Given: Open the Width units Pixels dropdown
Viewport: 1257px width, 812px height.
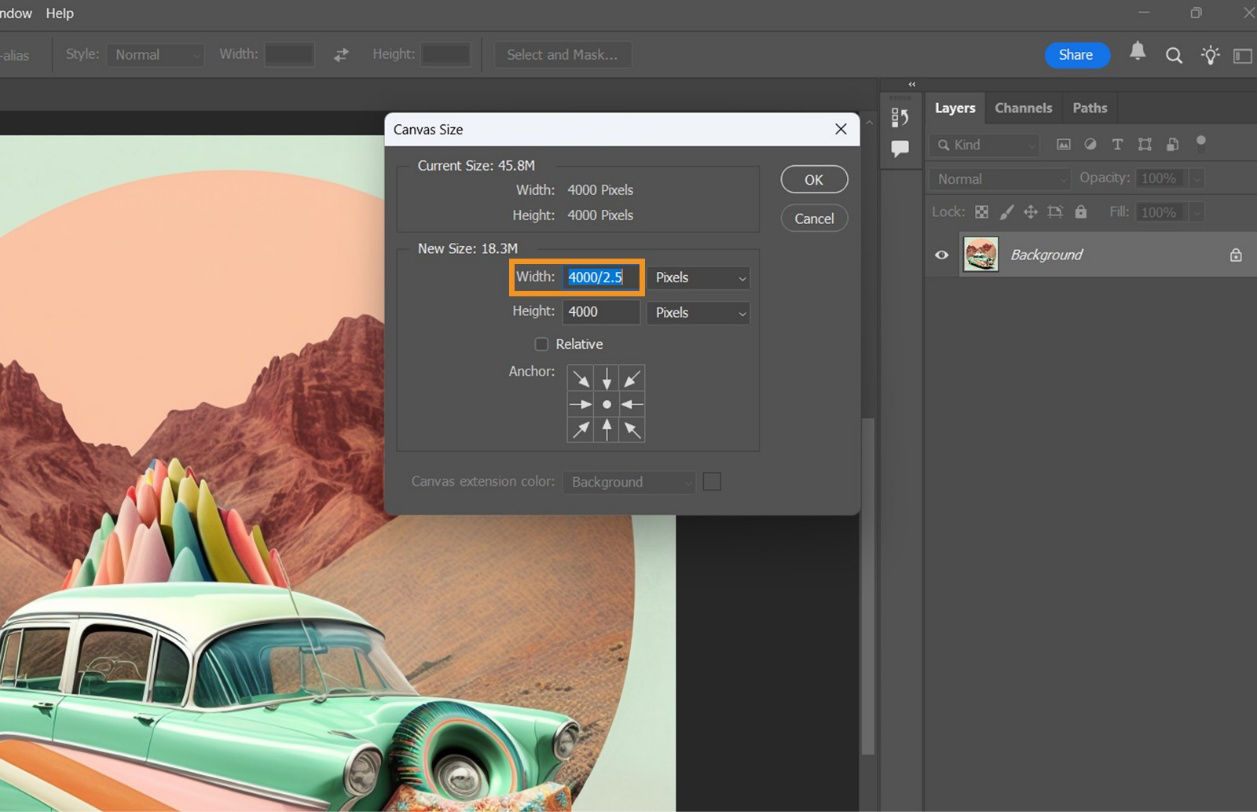Looking at the screenshot, I should point(698,277).
